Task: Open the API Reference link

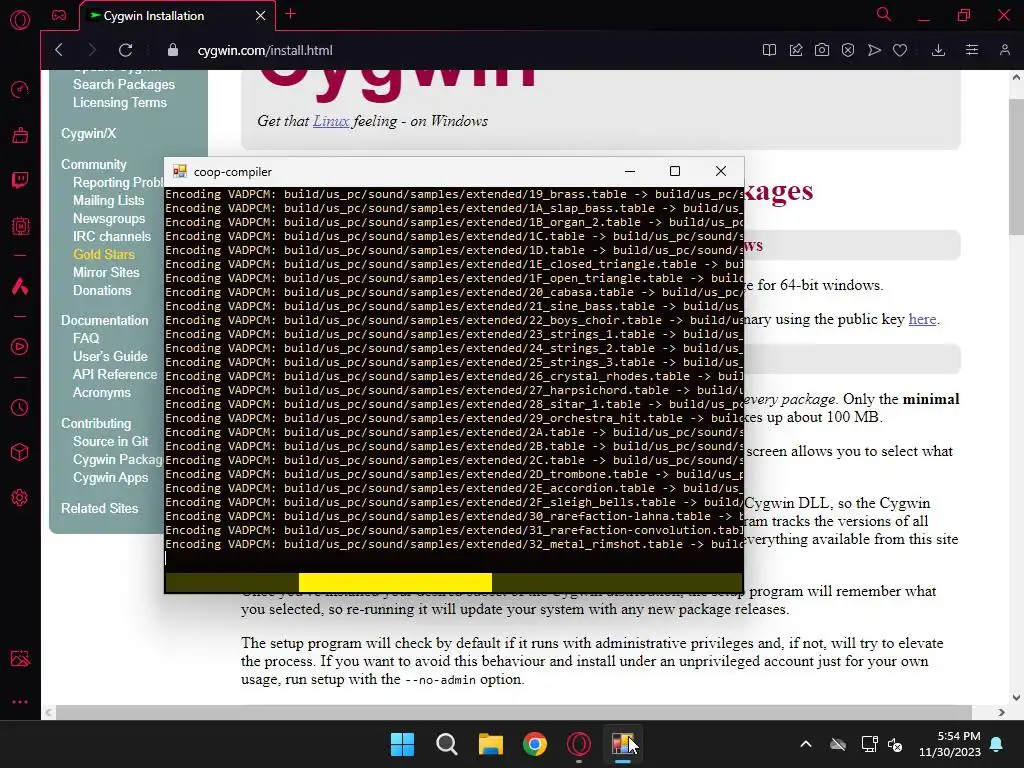Action: tap(115, 374)
